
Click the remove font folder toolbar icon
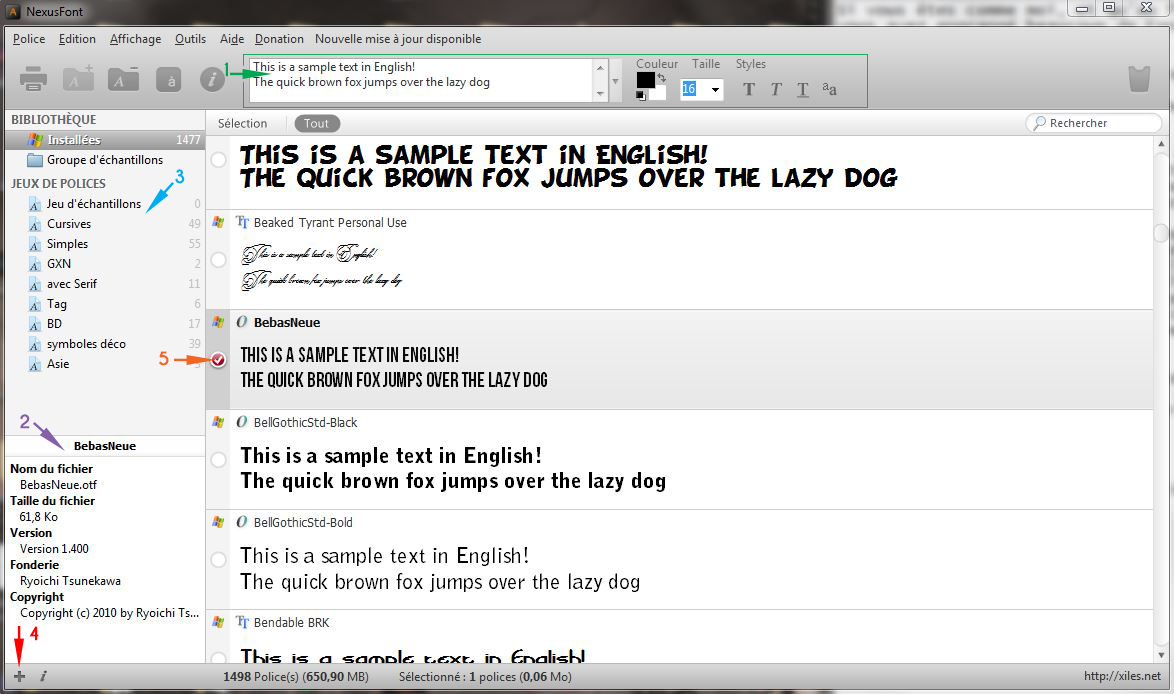(x=124, y=79)
